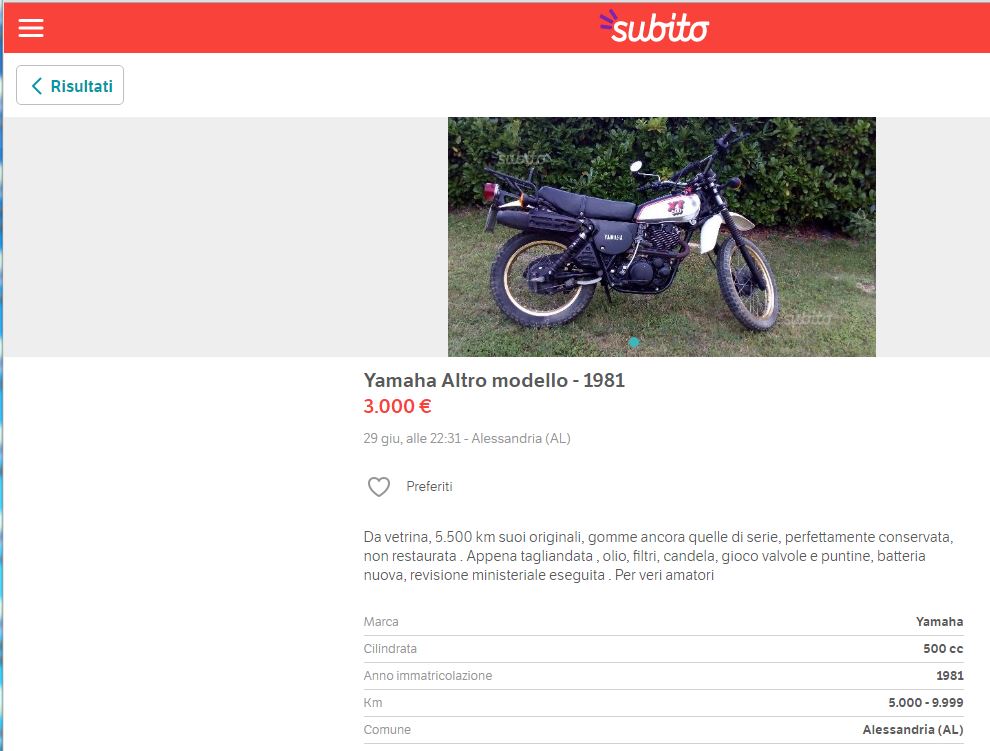The image size is (990, 751).
Task: Open the hamburger menu icon
Action: click(31, 28)
